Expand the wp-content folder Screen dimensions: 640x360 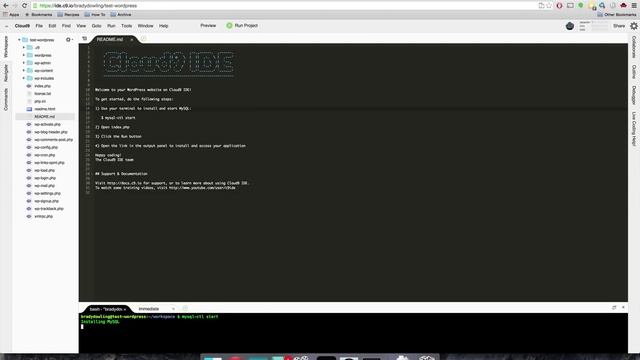click(24, 71)
